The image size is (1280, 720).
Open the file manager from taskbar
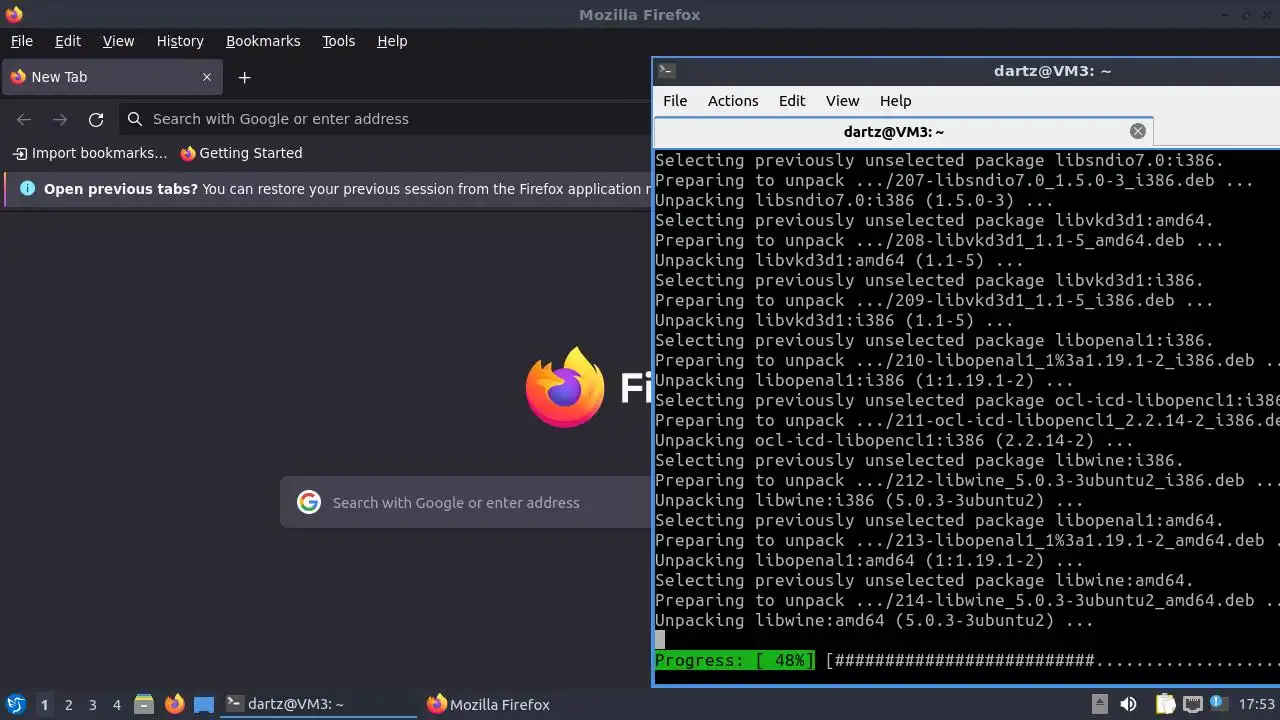coord(144,704)
